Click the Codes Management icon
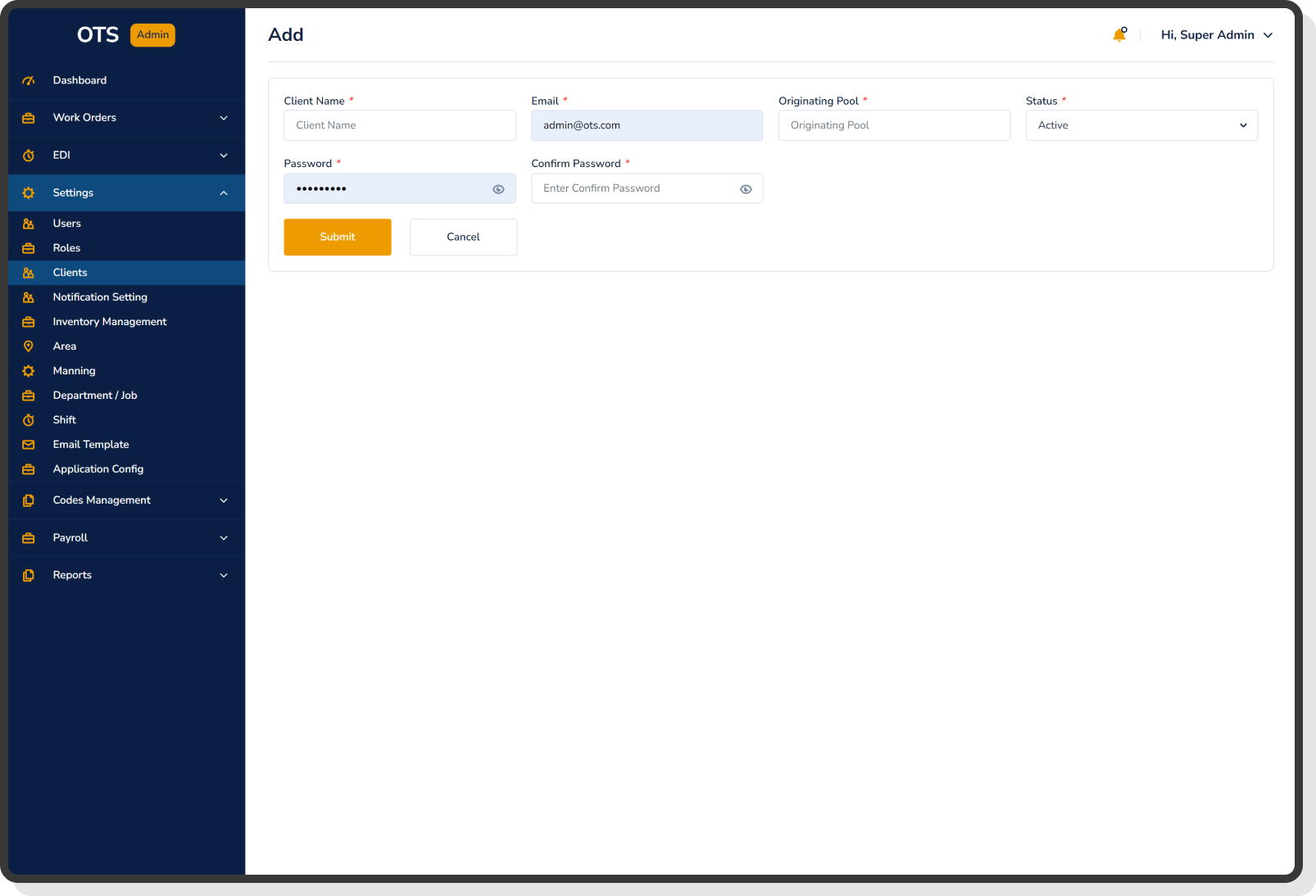 [29, 500]
